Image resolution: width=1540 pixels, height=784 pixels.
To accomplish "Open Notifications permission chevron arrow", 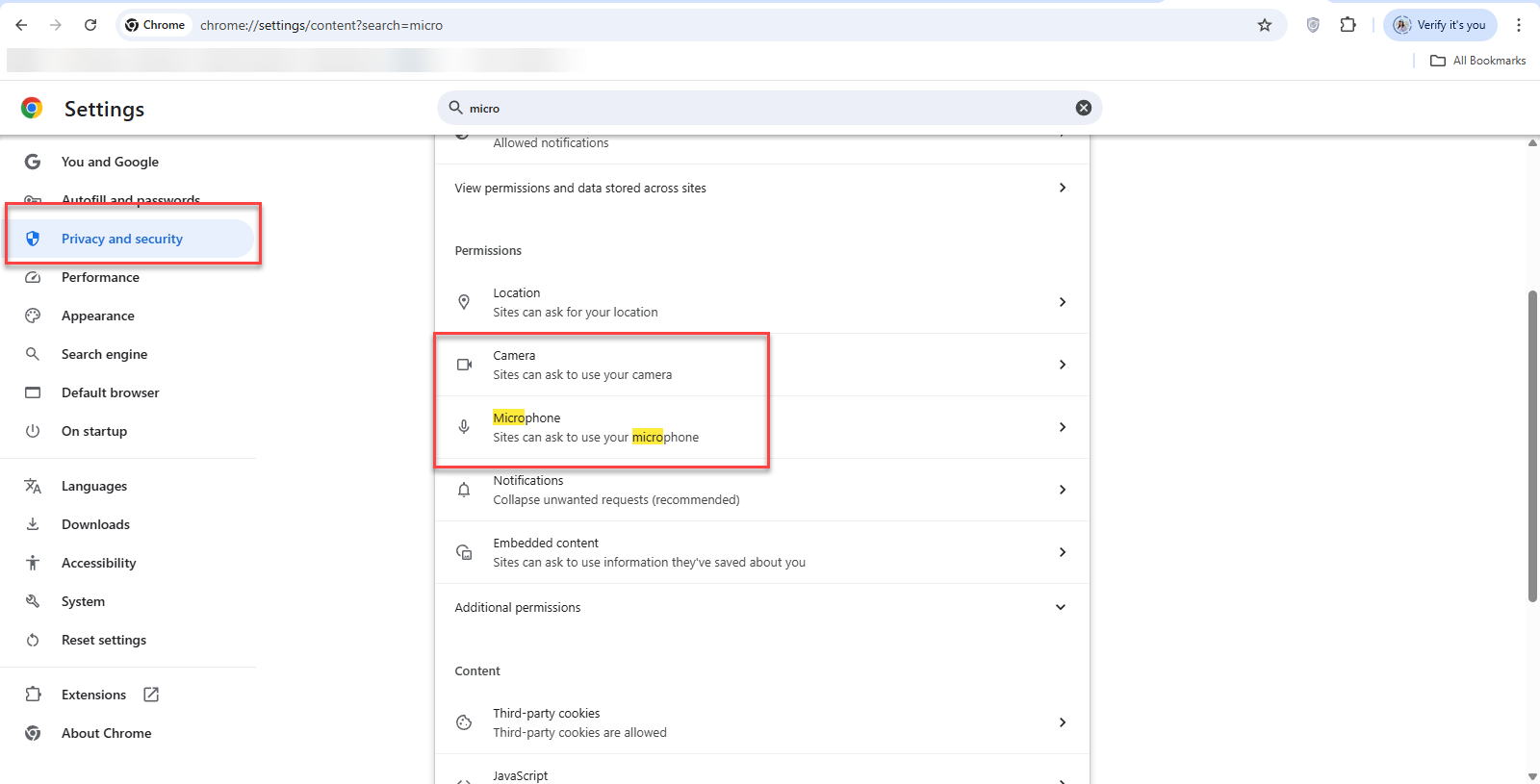I will pyautogui.click(x=1063, y=490).
